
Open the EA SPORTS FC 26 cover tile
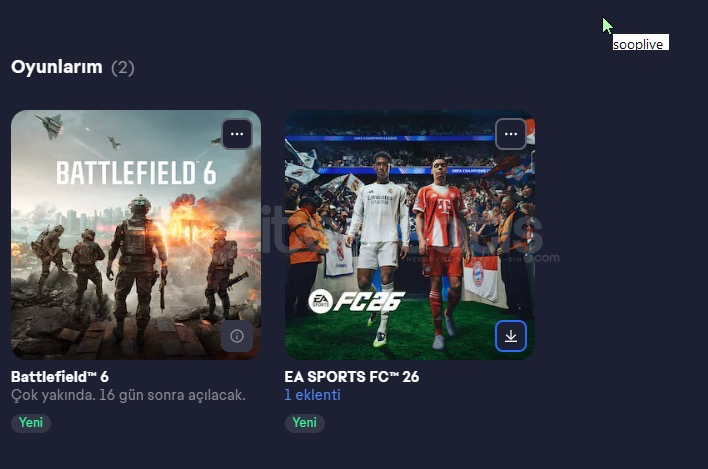click(x=410, y=235)
